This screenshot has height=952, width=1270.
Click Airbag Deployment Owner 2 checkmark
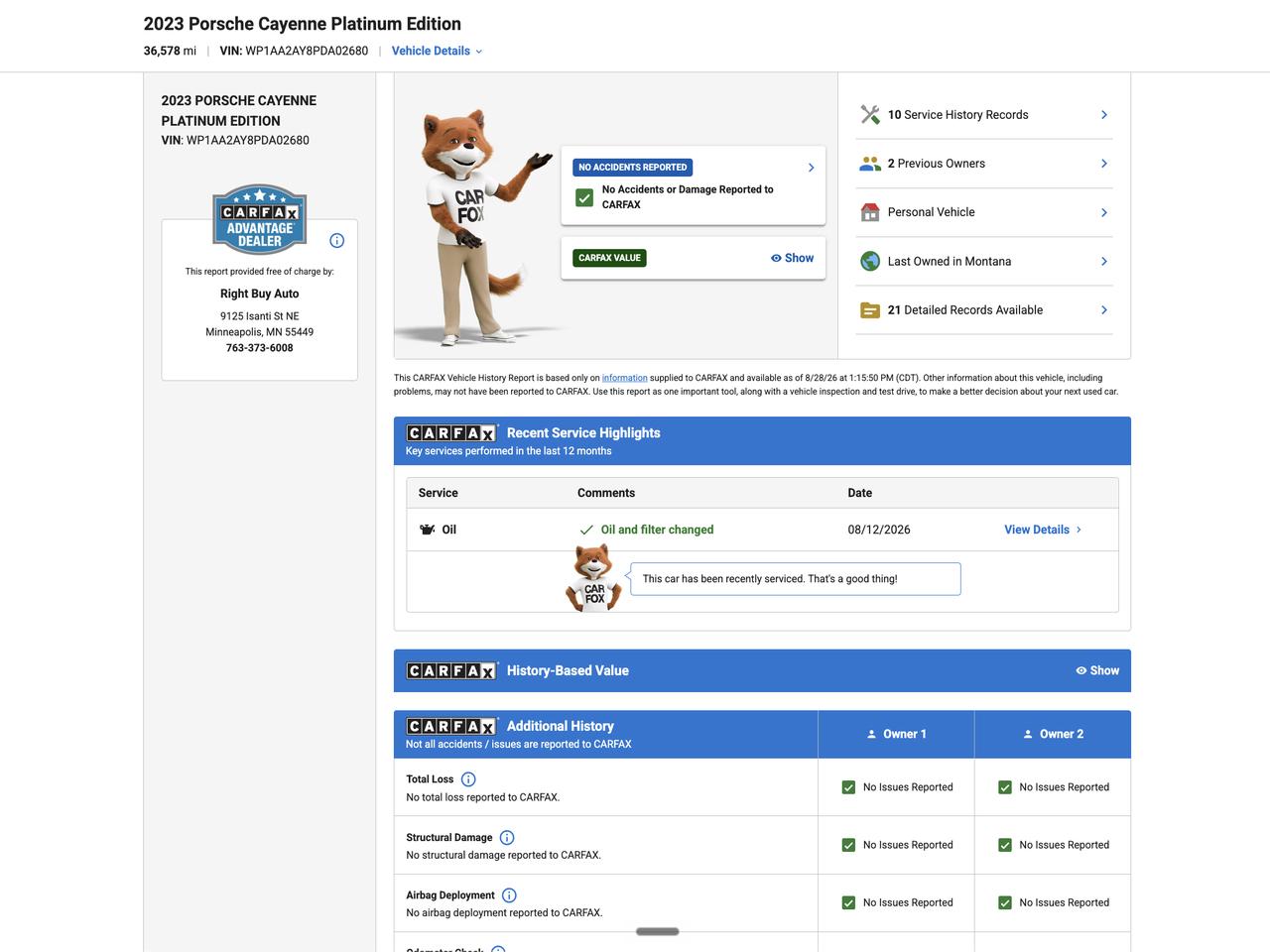pos(1005,902)
